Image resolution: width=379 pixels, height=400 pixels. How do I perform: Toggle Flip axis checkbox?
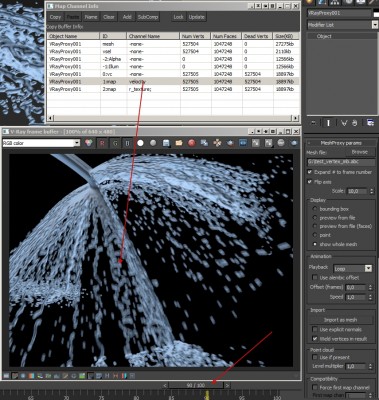[310, 182]
